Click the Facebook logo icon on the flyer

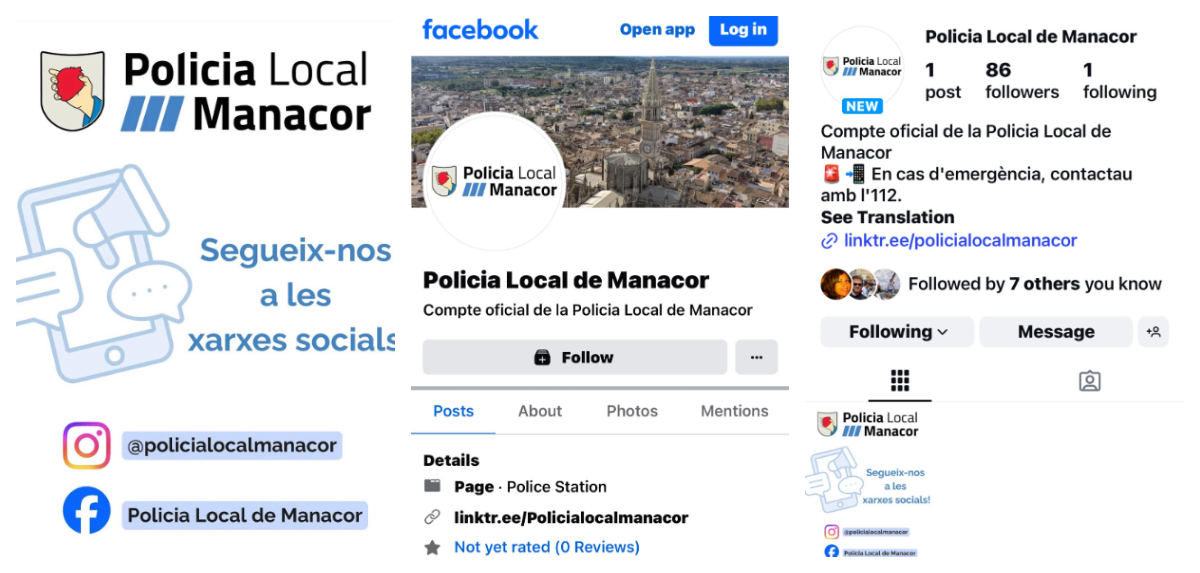pos(86,510)
